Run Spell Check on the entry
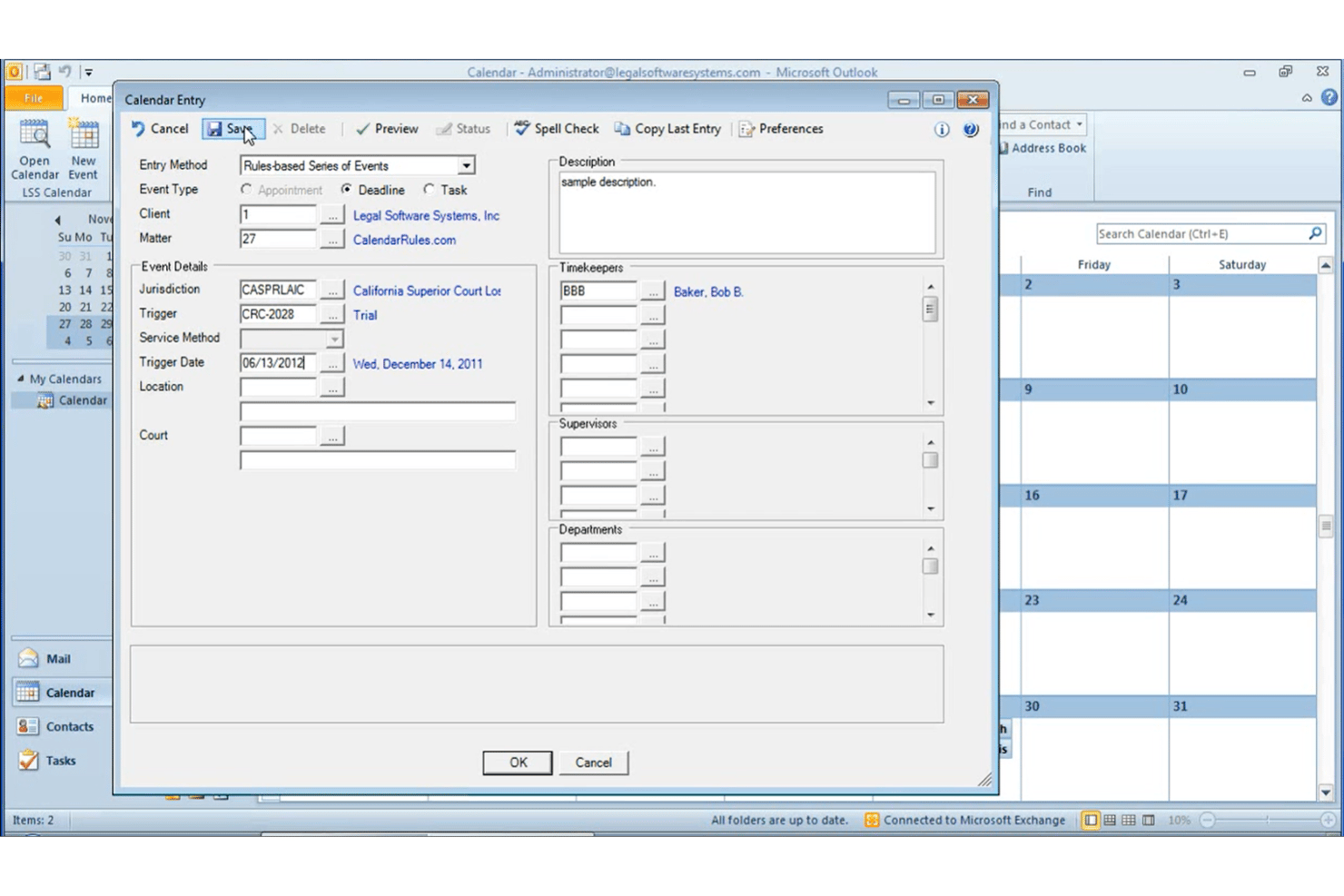The image size is (1344, 896). click(x=557, y=129)
